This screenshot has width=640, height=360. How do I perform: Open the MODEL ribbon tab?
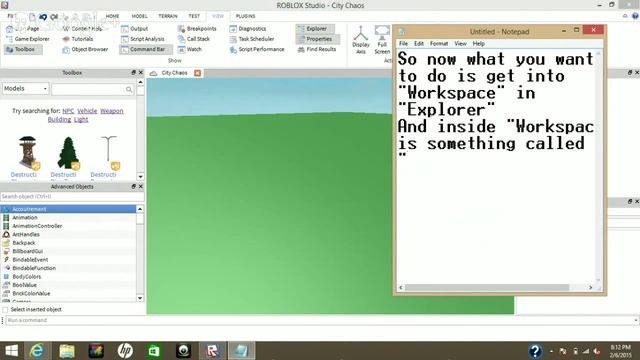coord(139,16)
